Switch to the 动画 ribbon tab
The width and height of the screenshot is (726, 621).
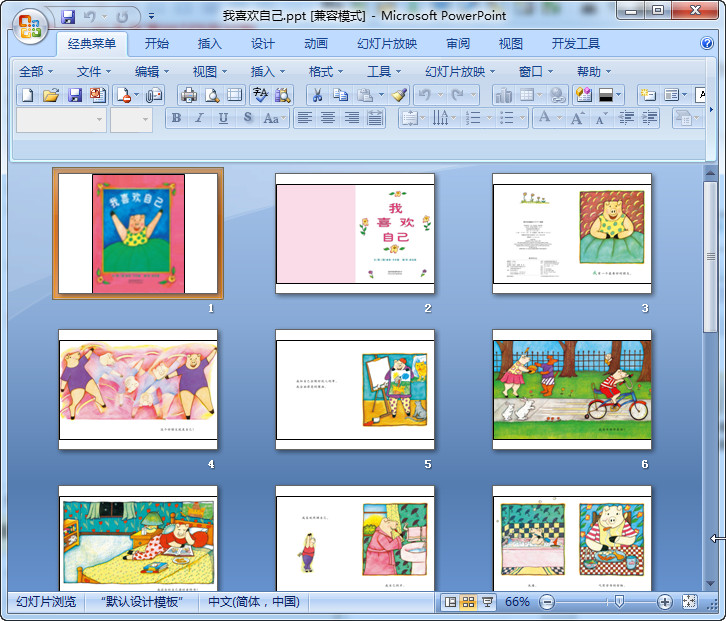pos(315,44)
